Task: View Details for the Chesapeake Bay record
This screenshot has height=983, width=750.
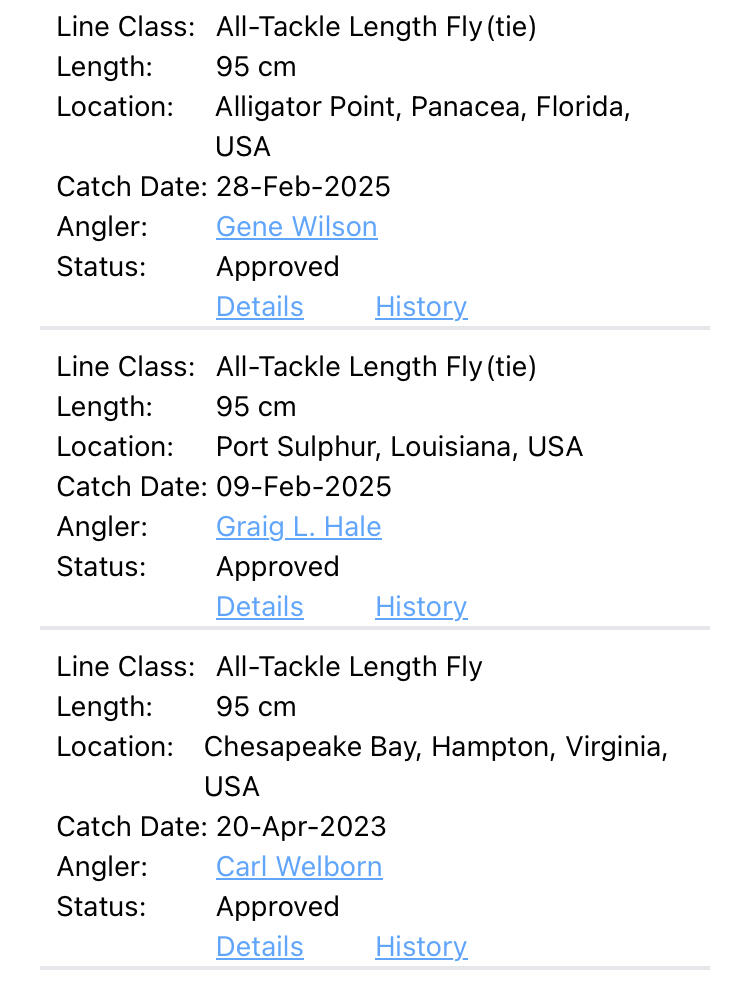Action: coord(259,947)
